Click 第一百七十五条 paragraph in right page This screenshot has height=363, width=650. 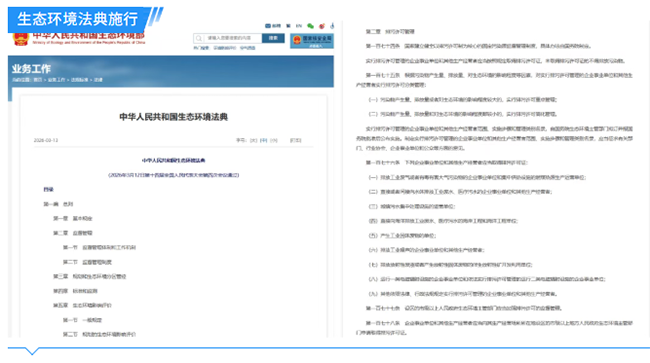[x=495, y=80]
